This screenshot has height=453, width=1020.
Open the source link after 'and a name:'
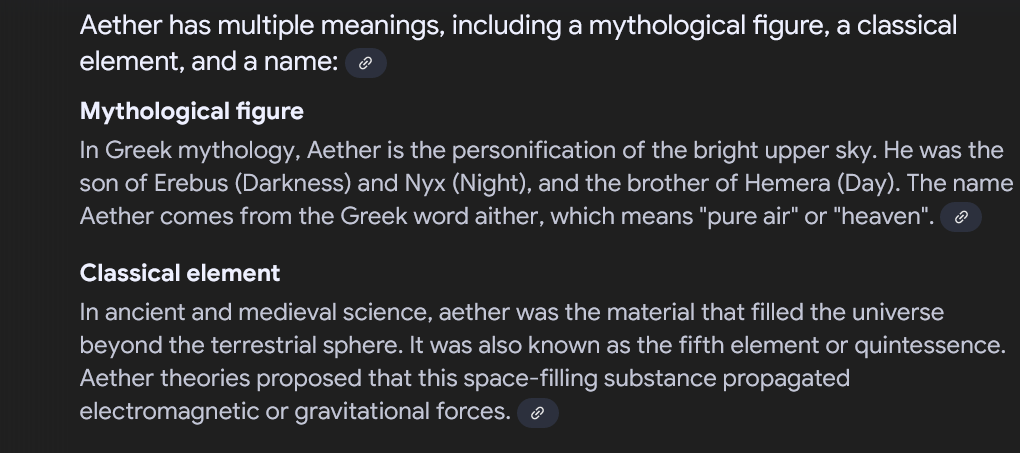(366, 63)
